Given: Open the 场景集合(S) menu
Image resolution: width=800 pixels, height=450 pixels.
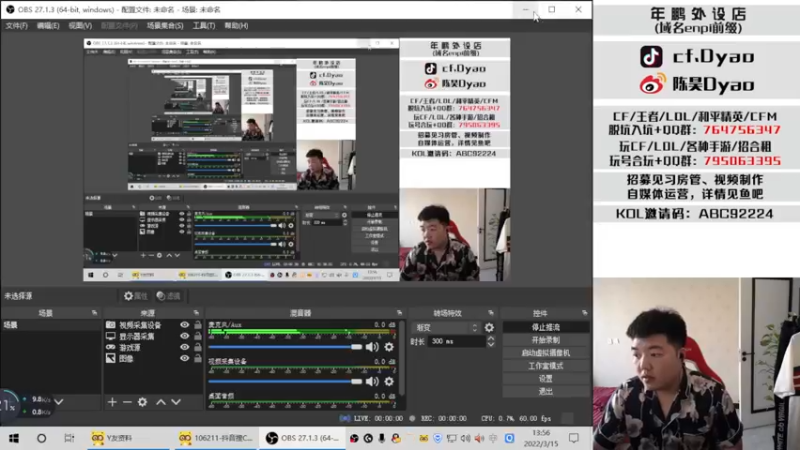Looking at the screenshot, I should pyautogui.click(x=165, y=26).
